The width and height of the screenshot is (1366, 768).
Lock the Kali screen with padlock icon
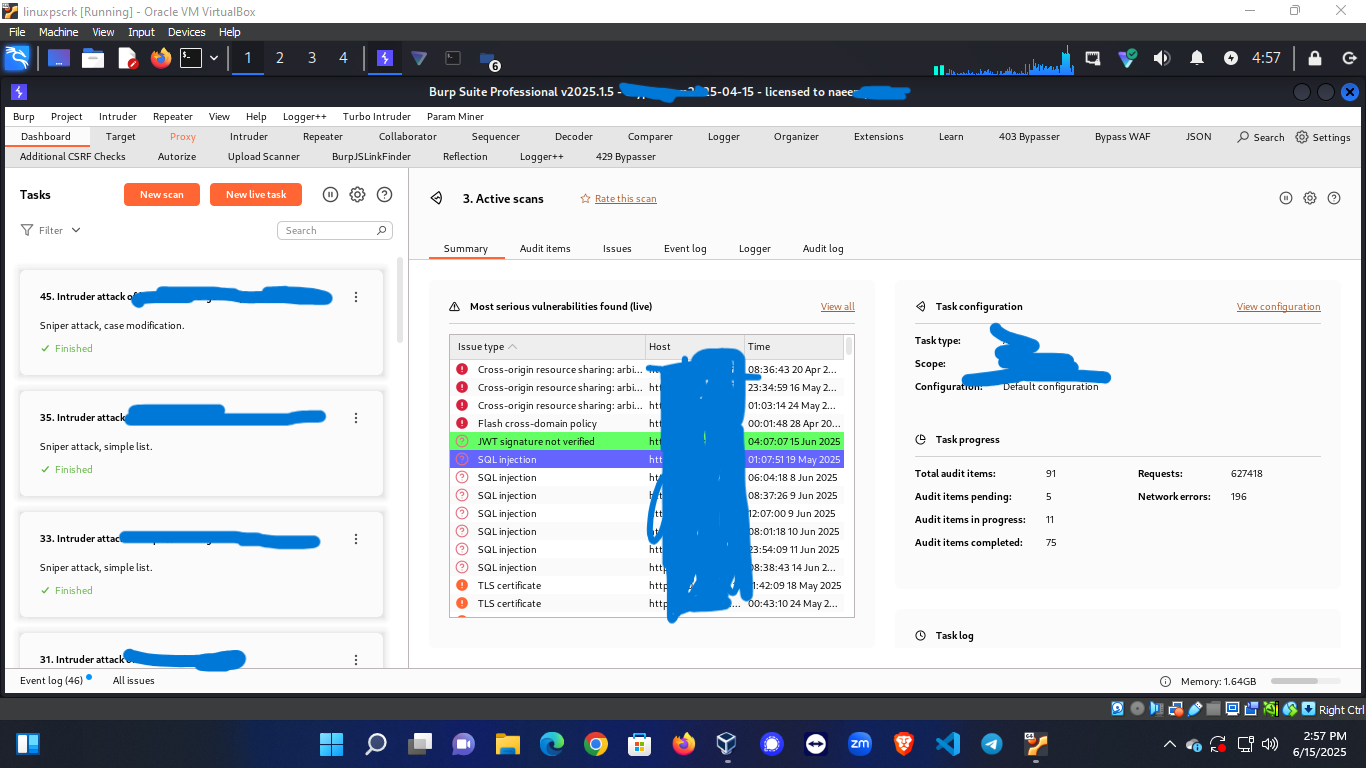point(1315,58)
